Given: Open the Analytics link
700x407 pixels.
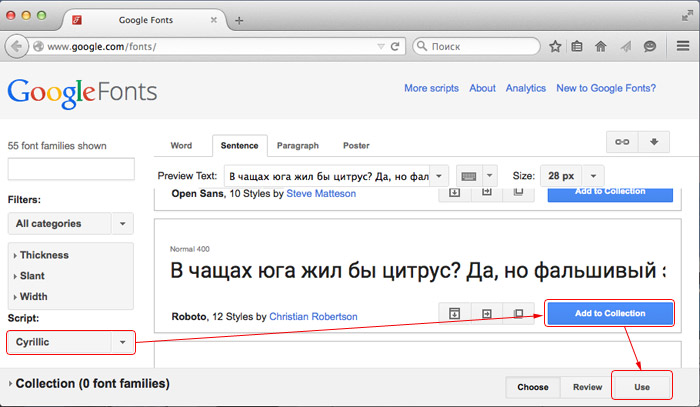Looking at the screenshot, I should coord(525,88).
